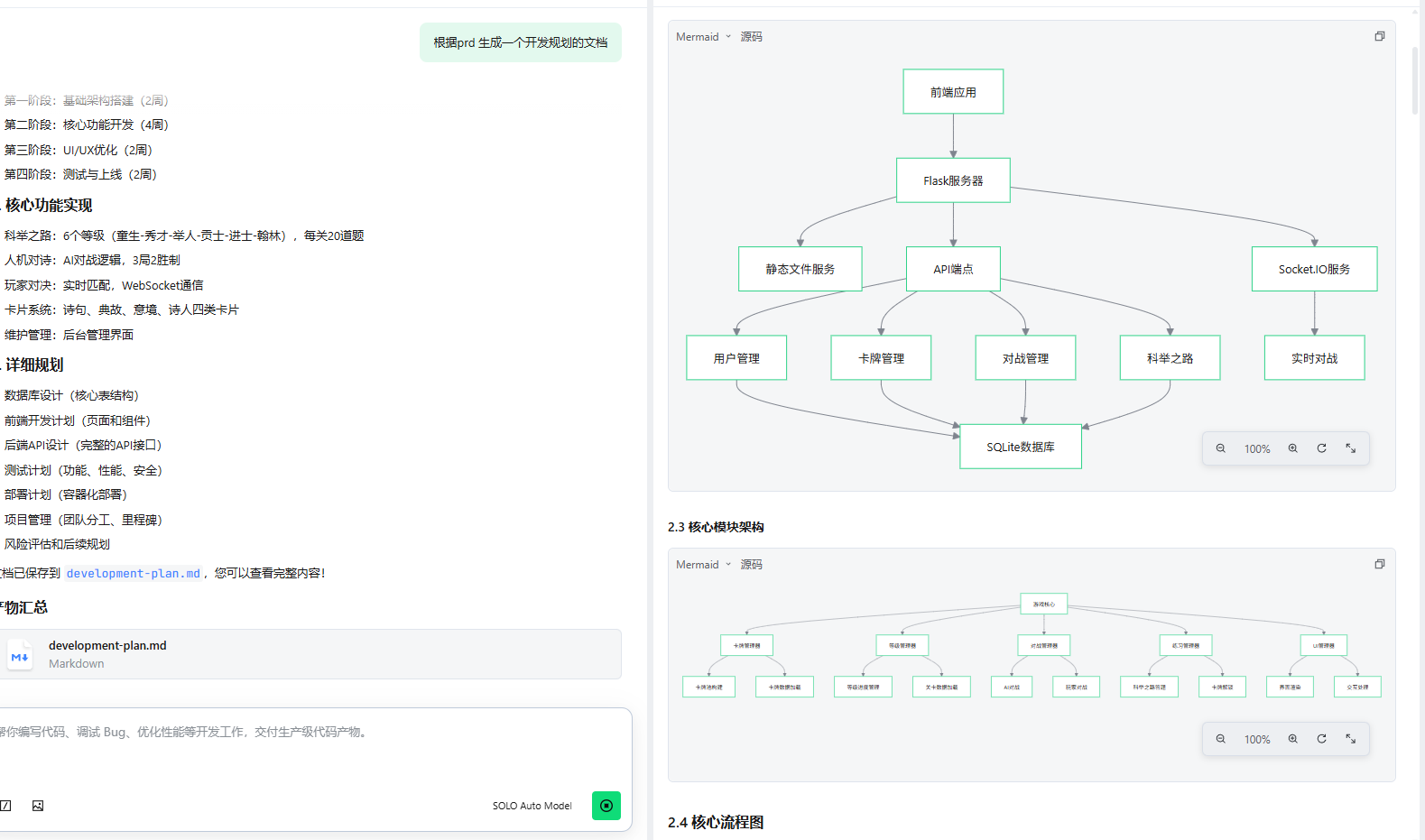Viewport: 1425px width, 840px height.
Task: Click the image attachment icon in chat input
Action: [38, 806]
